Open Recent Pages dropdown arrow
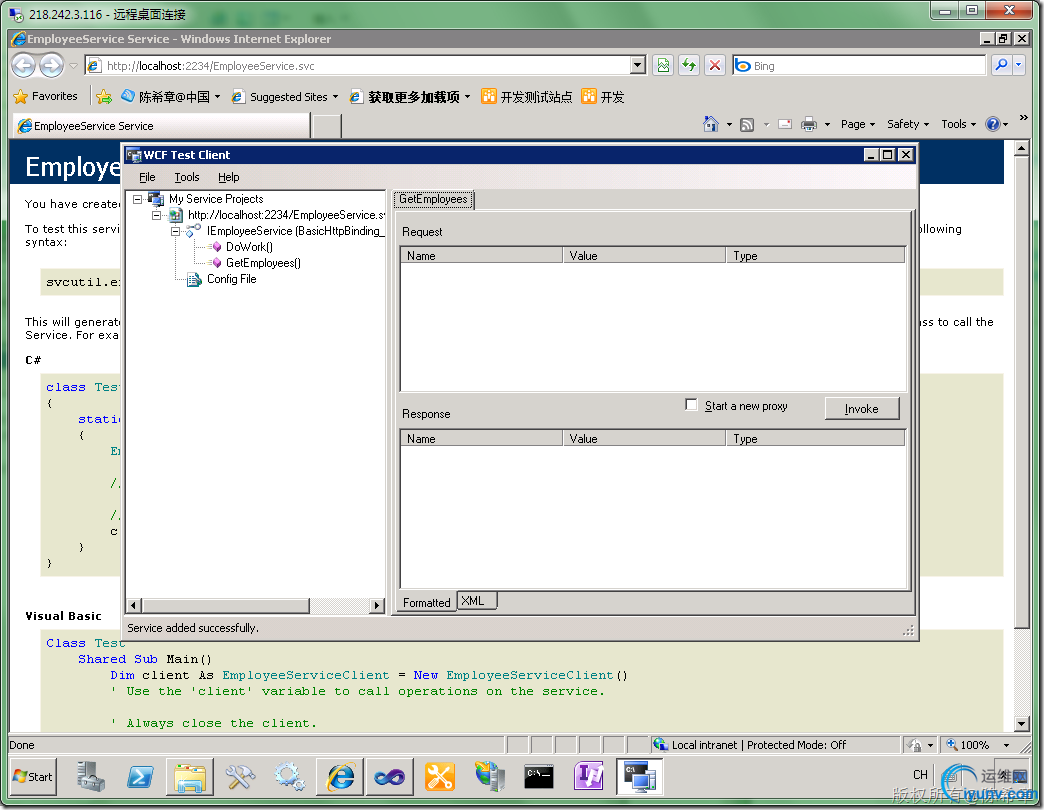Image resolution: width=1044 pixels, height=810 pixels. 73,66
